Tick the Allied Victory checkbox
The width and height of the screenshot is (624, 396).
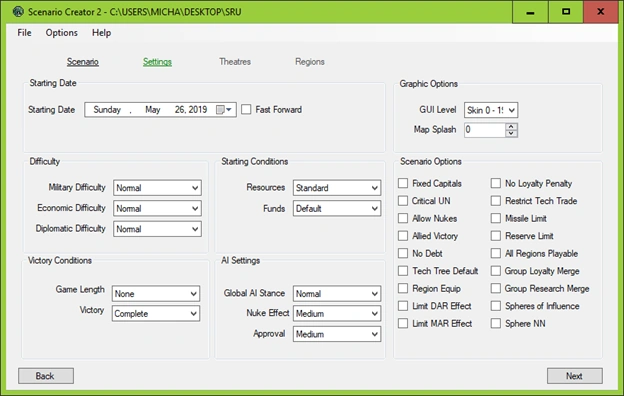403,236
